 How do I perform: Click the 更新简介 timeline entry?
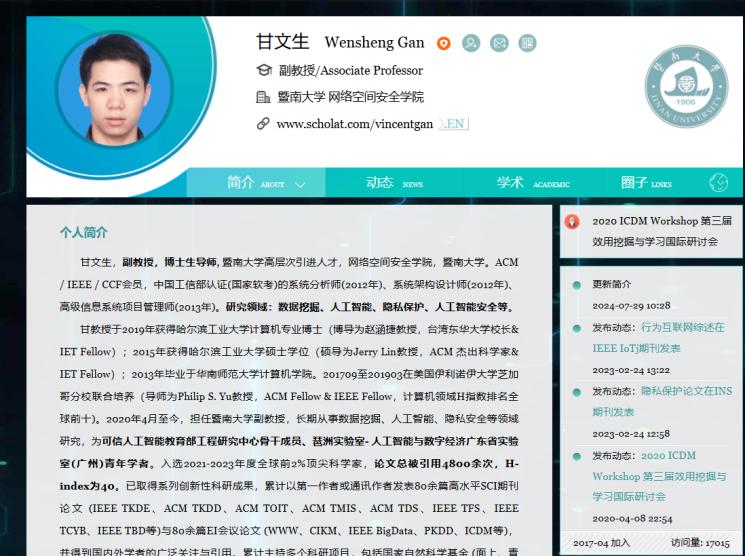(611, 284)
